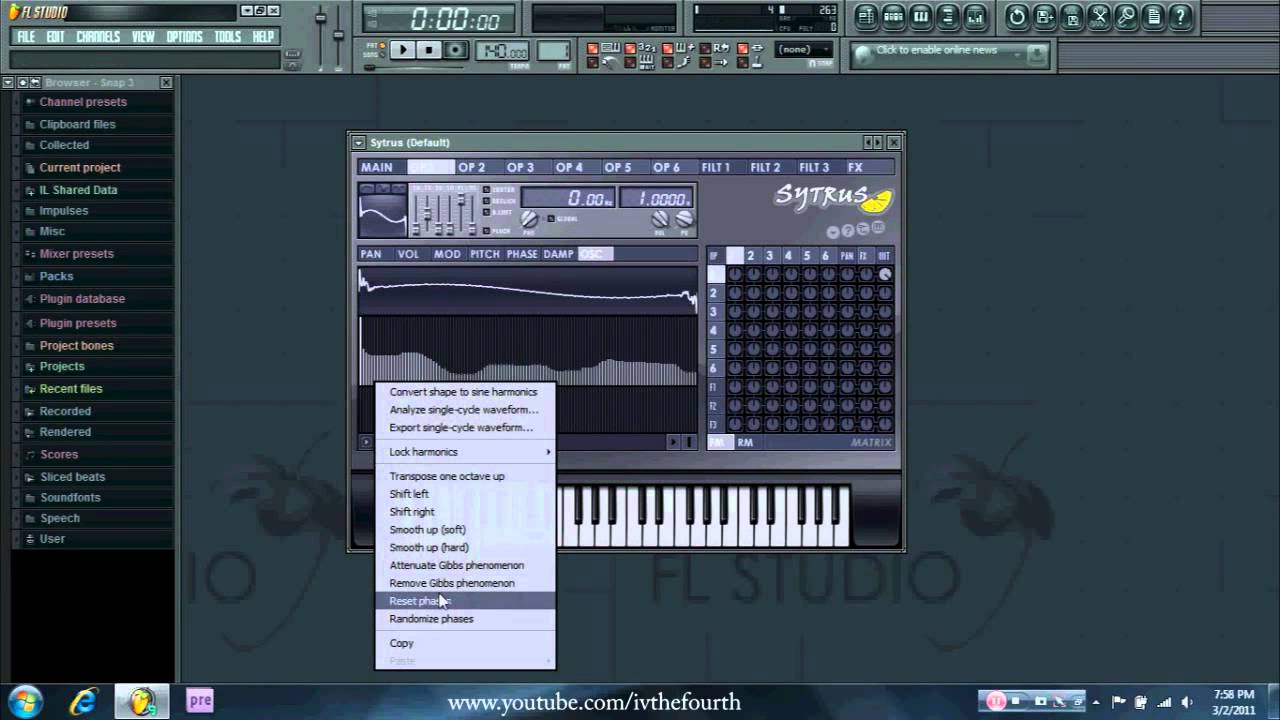Click the Help question mark icon
The image size is (1280, 720).
(x=1180, y=16)
